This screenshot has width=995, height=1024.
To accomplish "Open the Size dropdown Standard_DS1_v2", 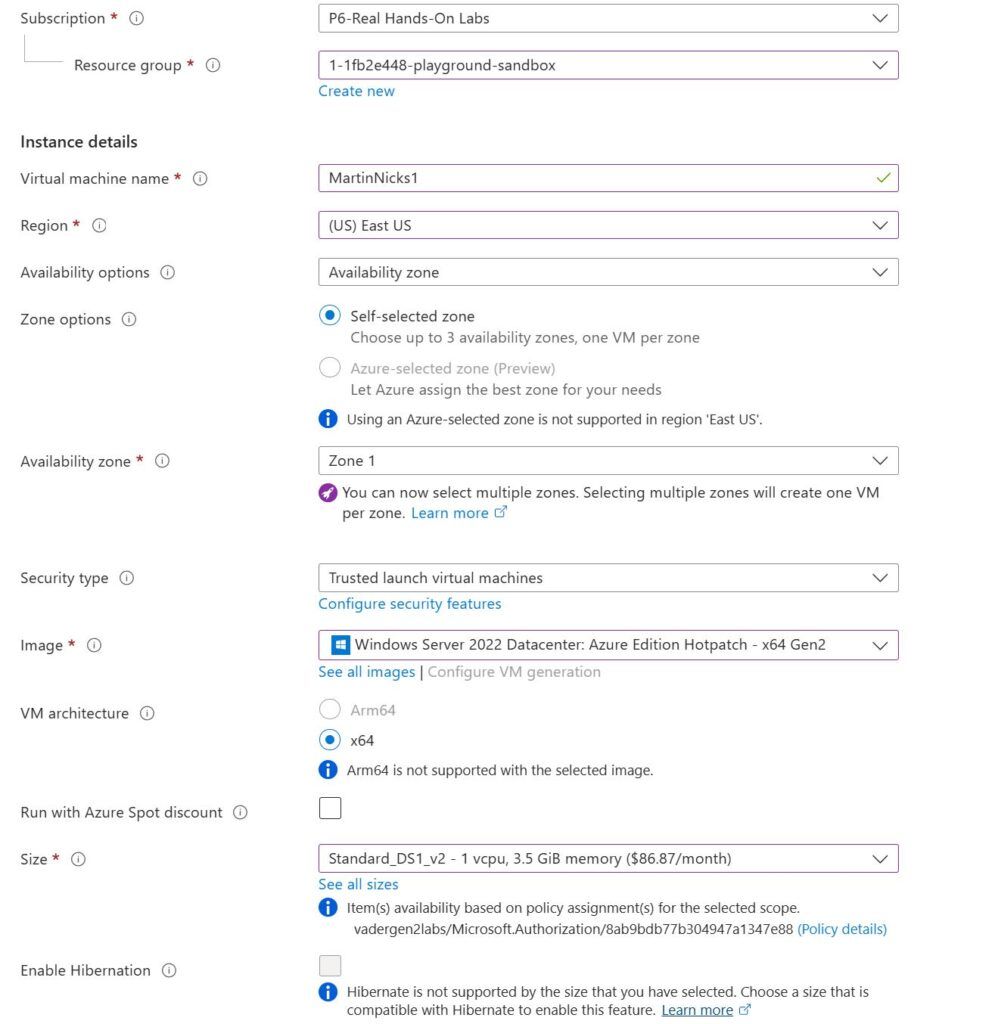I will [x=608, y=858].
